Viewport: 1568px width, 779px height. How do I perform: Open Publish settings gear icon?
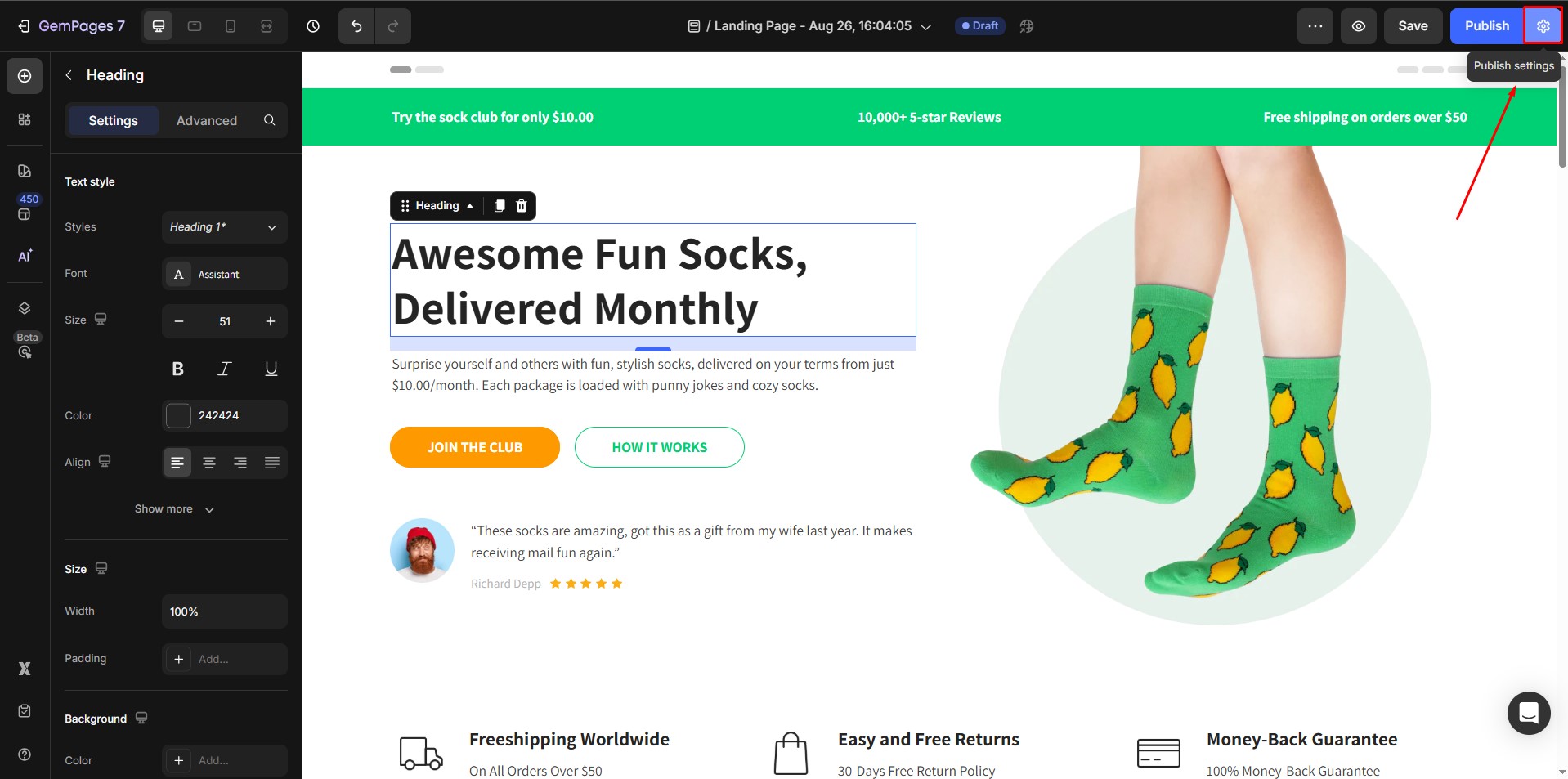click(1543, 26)
